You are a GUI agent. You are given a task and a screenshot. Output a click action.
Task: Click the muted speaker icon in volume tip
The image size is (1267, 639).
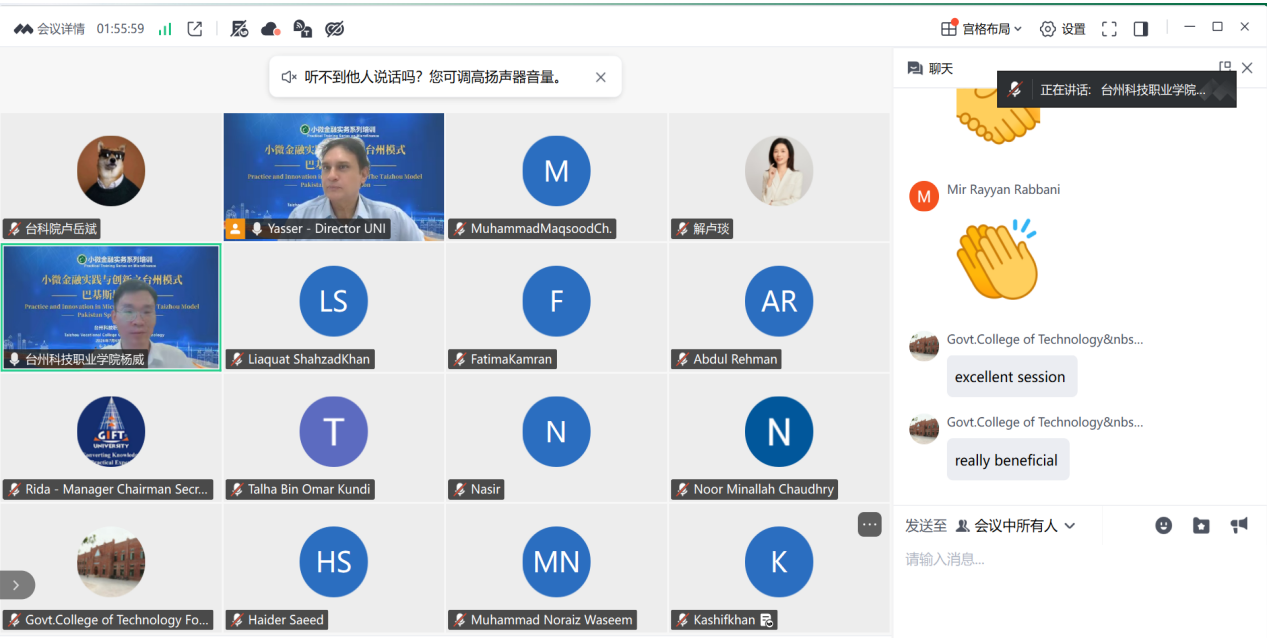[289, 77]
